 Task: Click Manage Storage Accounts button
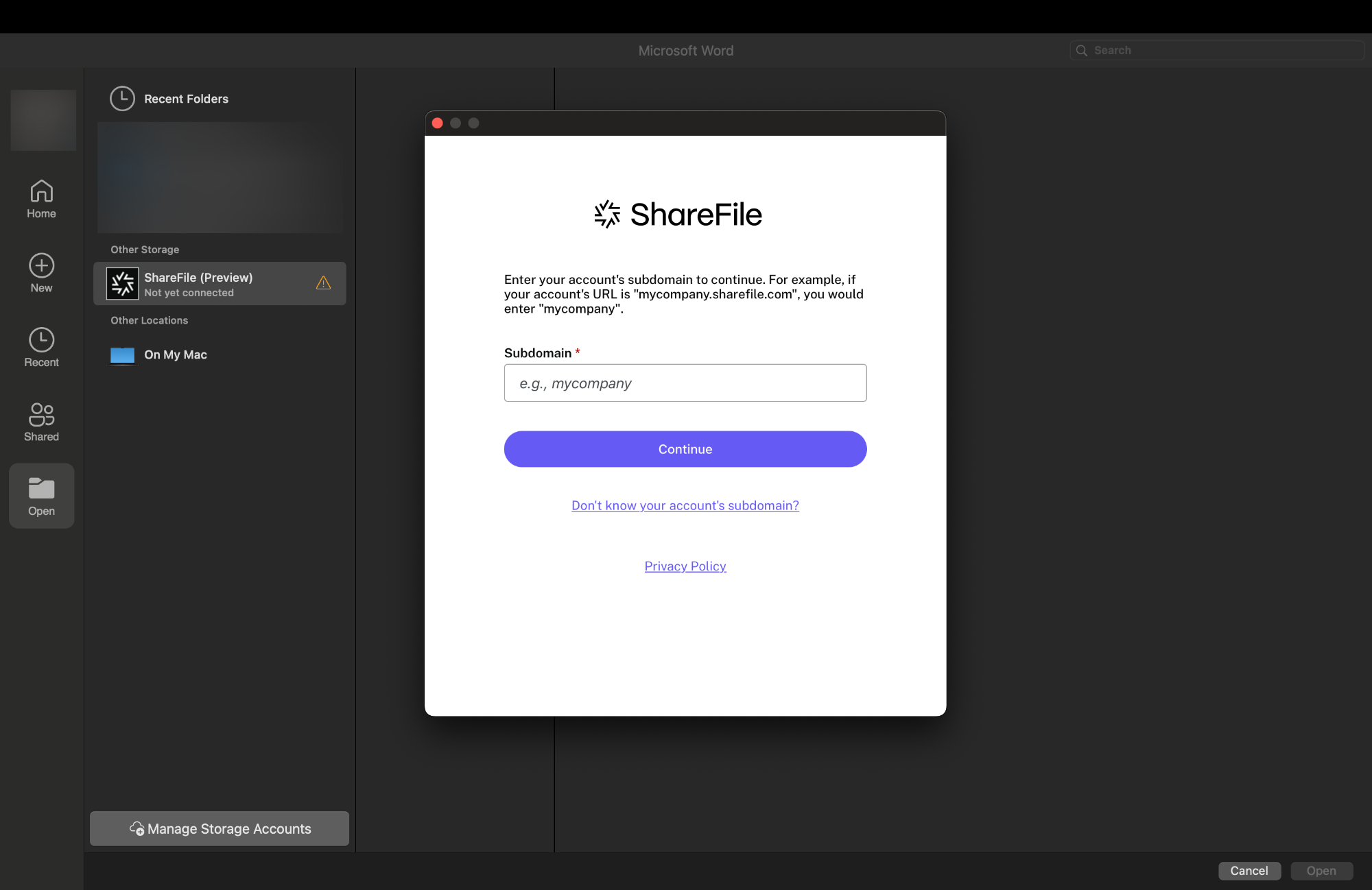coord(219,828)
